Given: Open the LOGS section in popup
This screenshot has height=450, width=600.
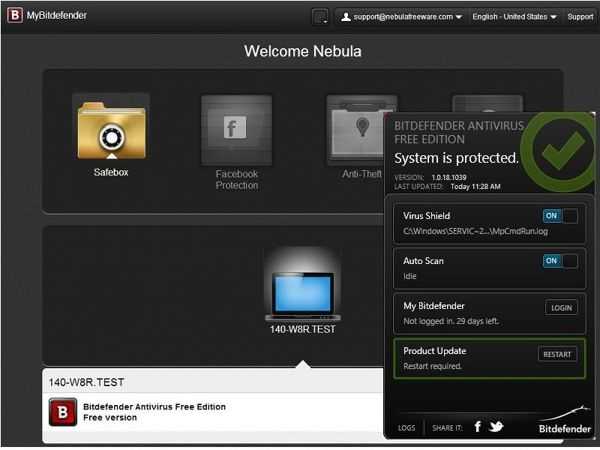Looking at the screenshot, I should 406,428.
